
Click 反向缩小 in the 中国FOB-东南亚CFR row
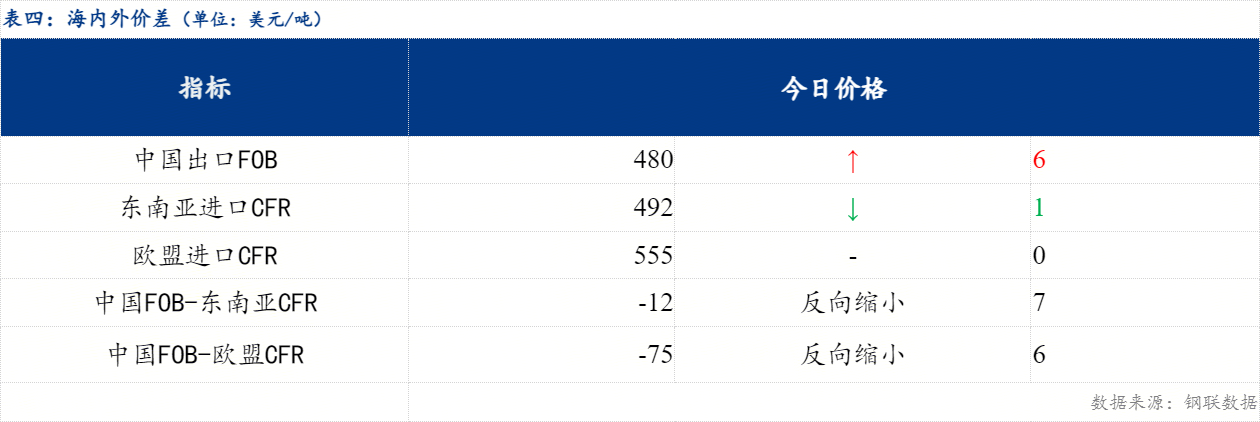[x=852, y=303]
